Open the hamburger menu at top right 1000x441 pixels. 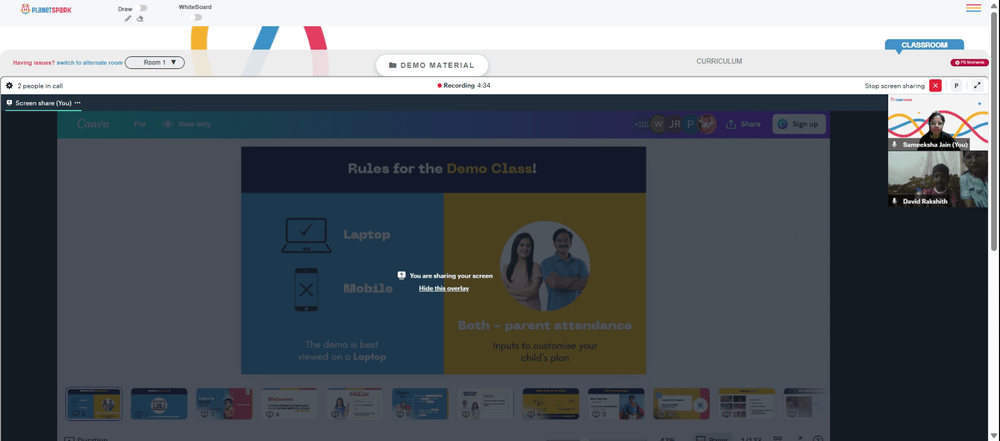tap(973, 8)
